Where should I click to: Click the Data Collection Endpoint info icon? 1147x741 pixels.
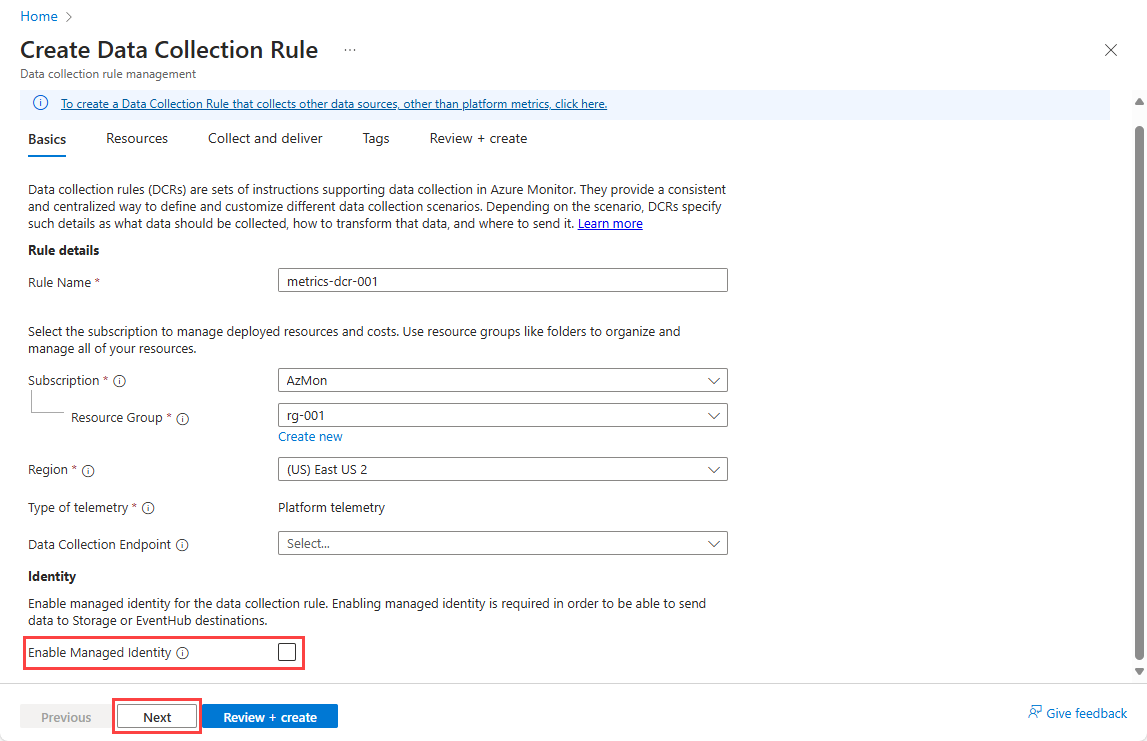tap(182, 545)
